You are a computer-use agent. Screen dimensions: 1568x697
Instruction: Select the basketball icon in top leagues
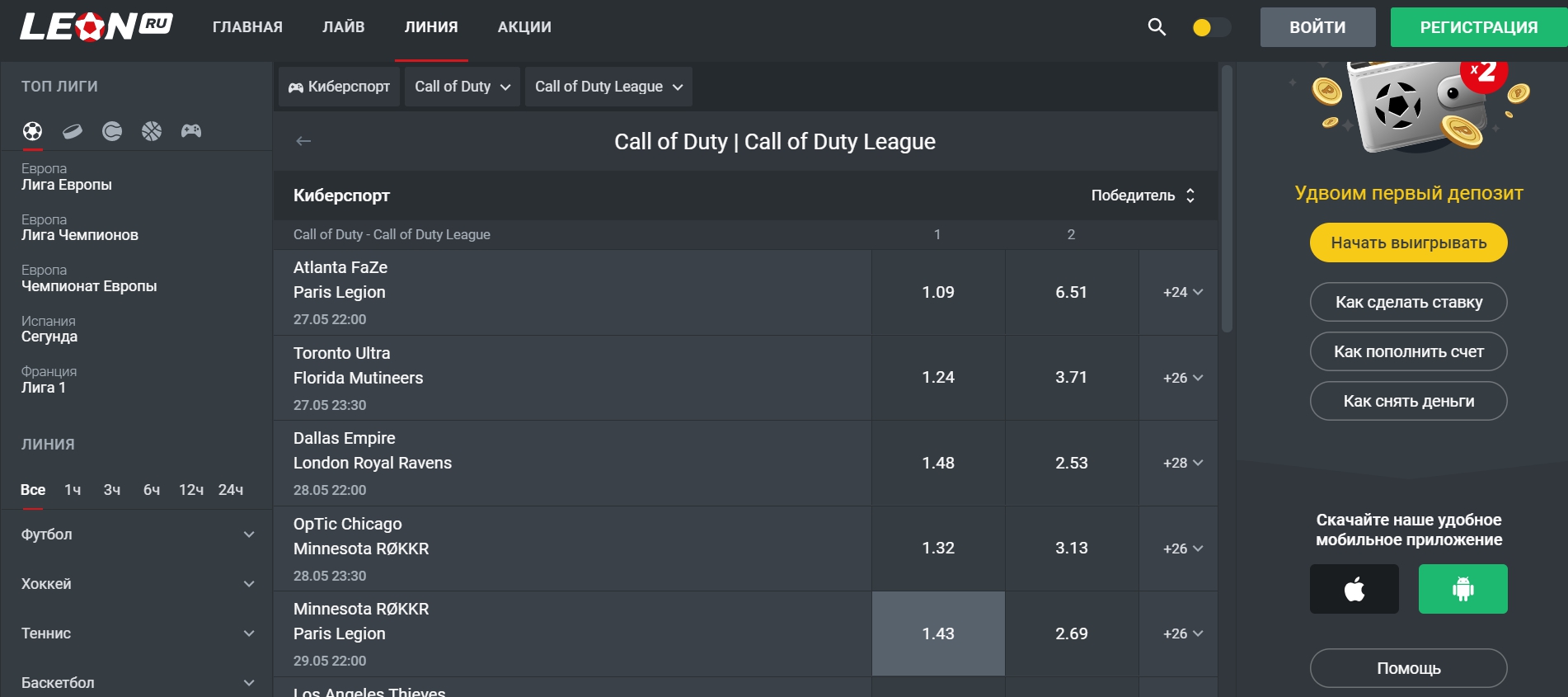coord(152,131)
